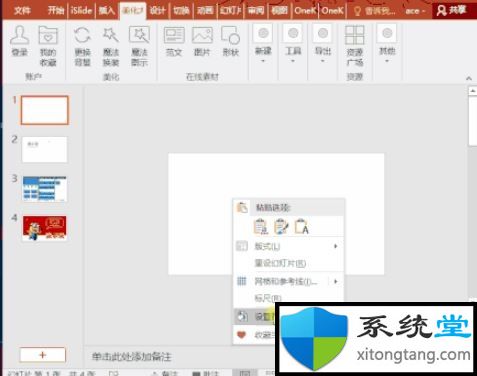This screenshot has width=477, height=376.
Task: Click the 图片 online pictures icon
Action: tap(202, 35)
